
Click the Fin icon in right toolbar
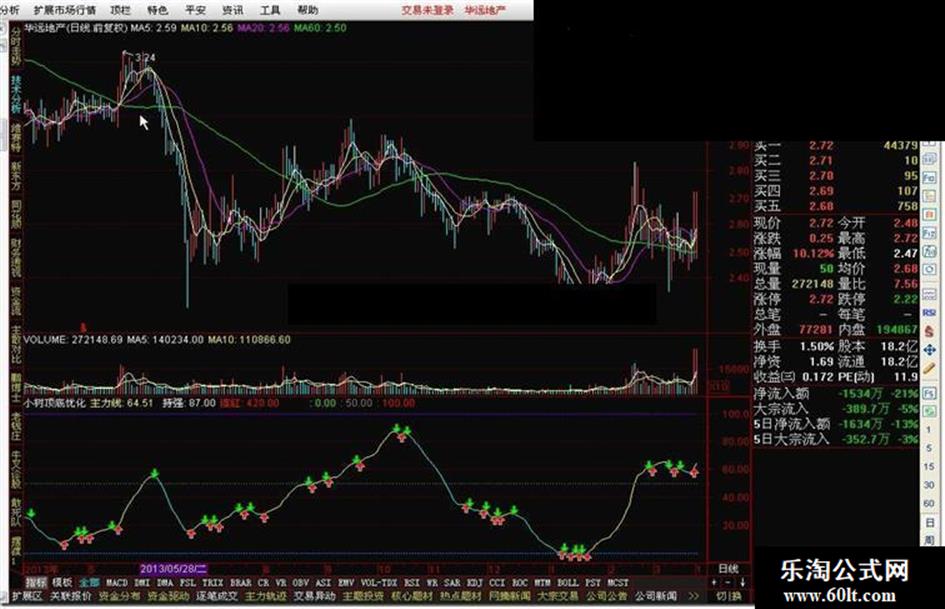[x=929, y=177]
